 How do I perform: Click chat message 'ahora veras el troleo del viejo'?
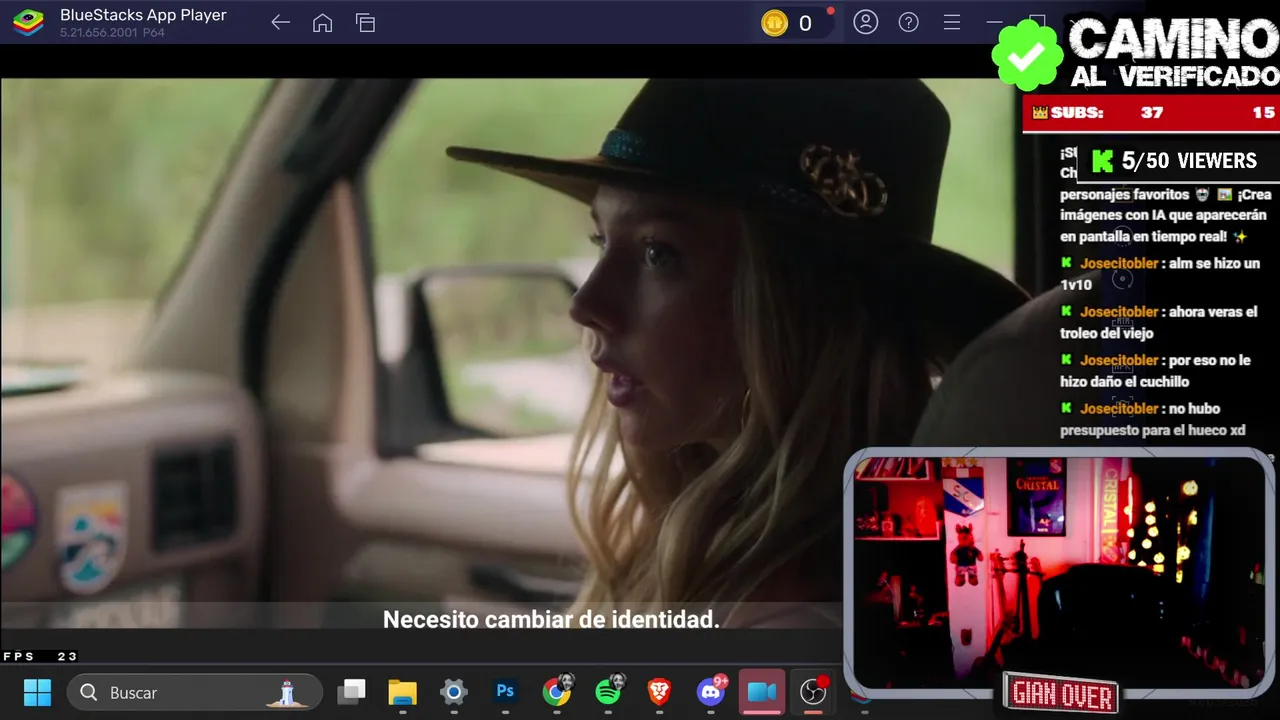pos(1159,322)
